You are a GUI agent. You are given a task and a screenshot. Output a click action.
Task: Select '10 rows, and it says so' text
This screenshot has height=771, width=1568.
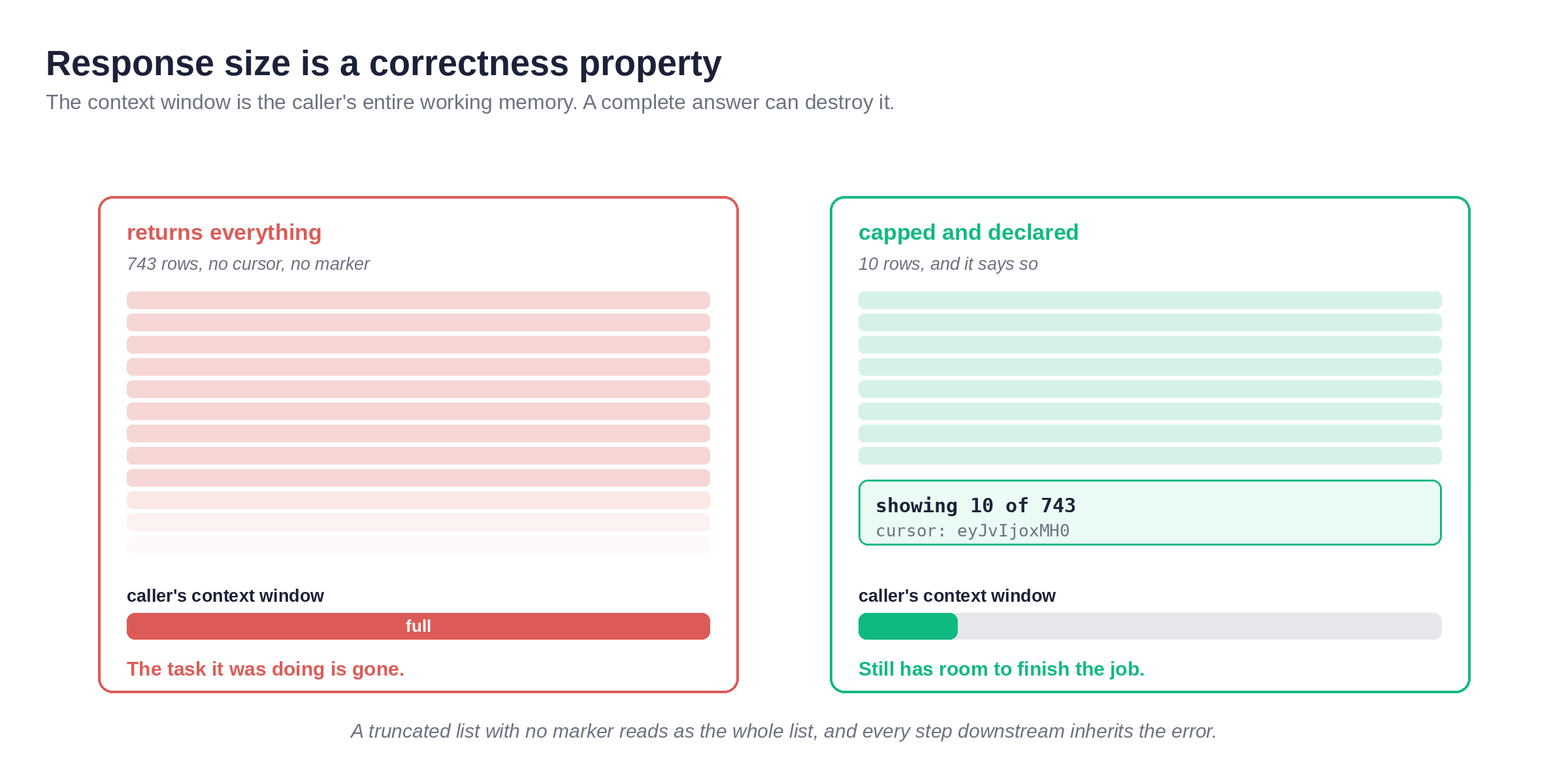click(x=948, y=264)
